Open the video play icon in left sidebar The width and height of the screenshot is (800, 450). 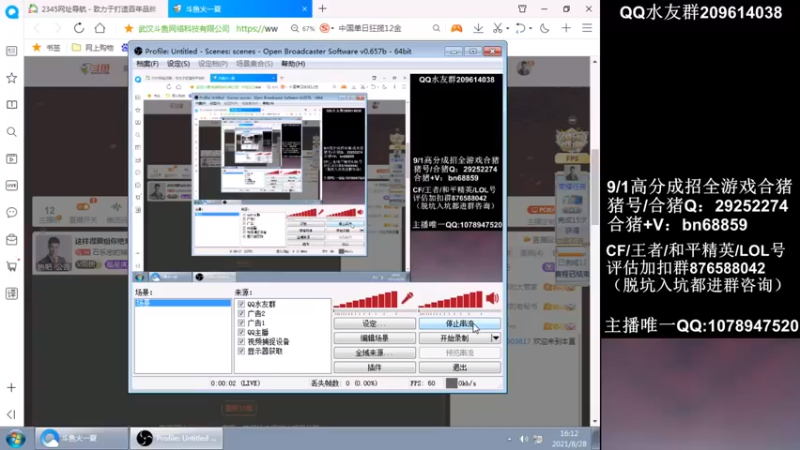(x=11, y=159)
